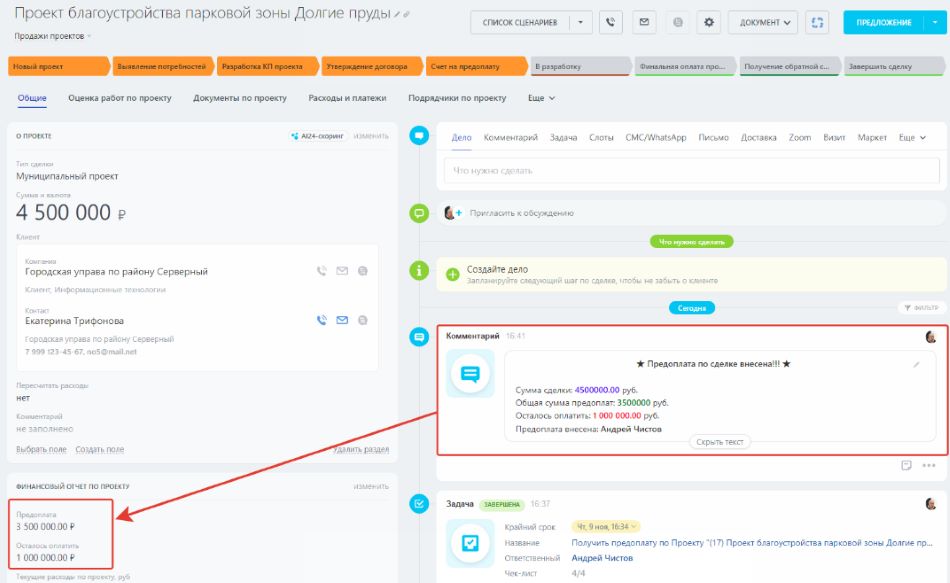
Task: Click изменить in О проекте section
Action: click(x=371, y=136)
